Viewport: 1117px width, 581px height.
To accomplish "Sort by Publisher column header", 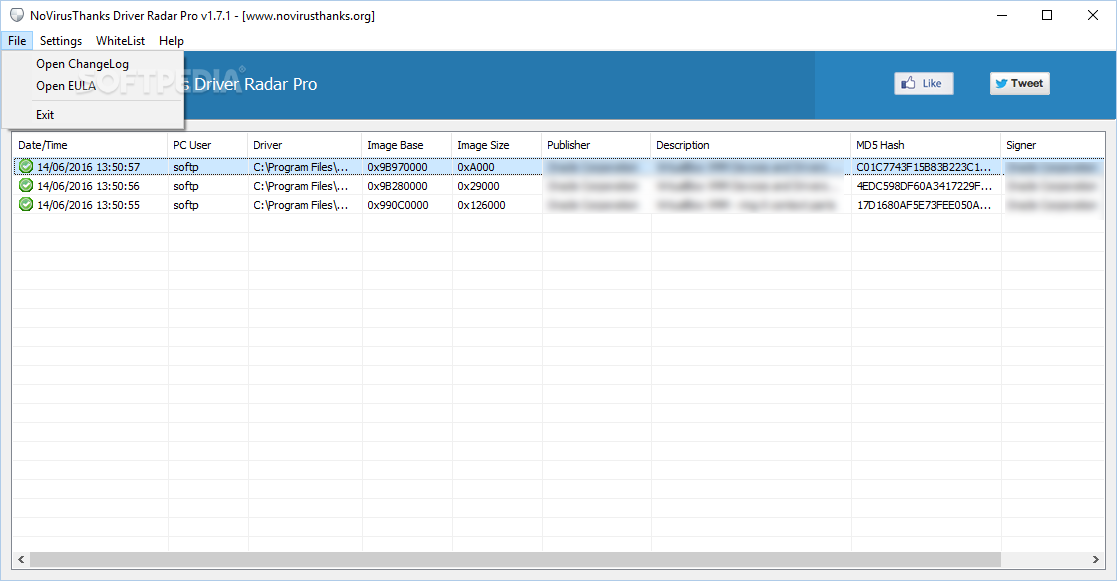I will tap(596, 145).
